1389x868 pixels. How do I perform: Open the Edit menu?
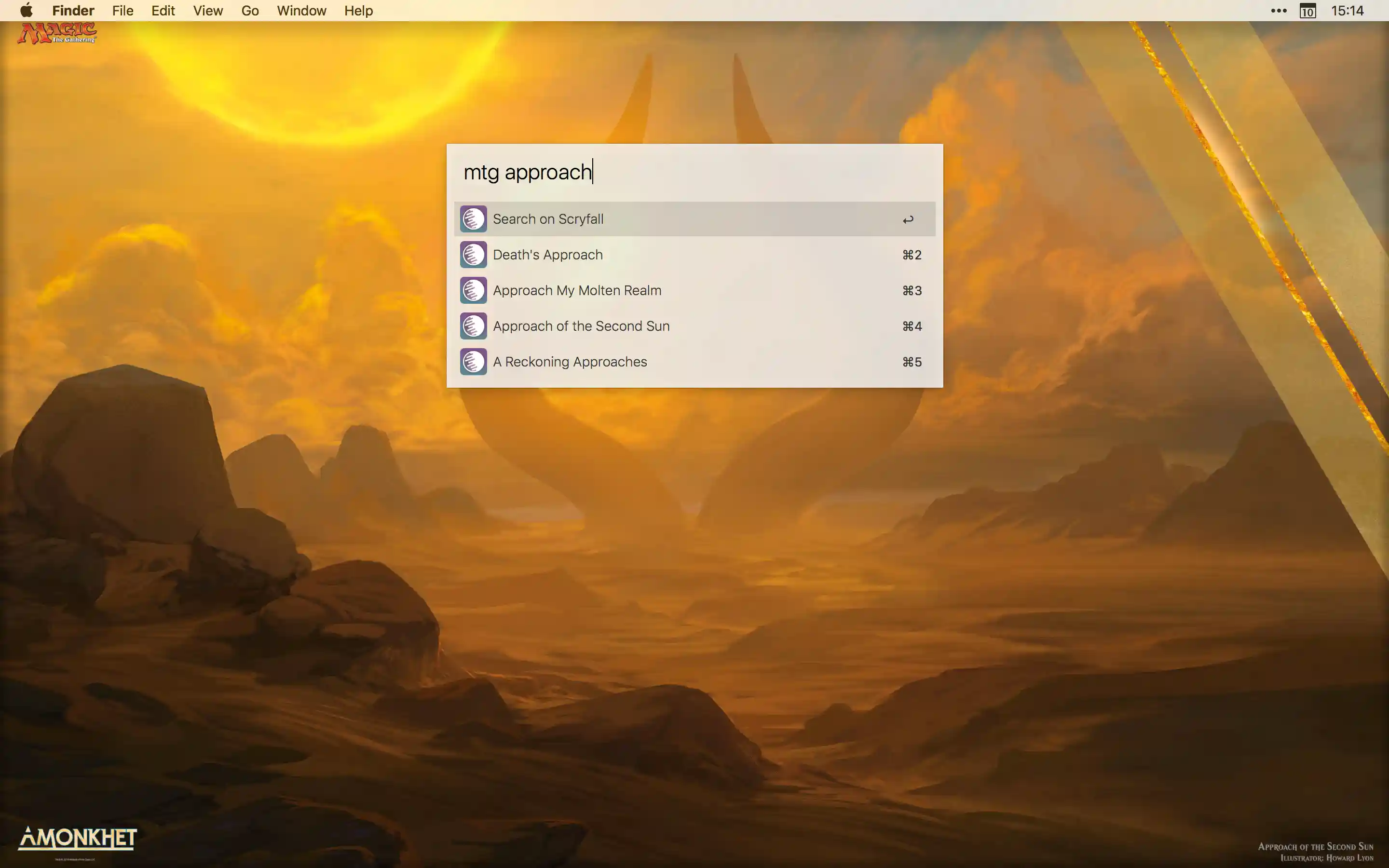point(163,10)
